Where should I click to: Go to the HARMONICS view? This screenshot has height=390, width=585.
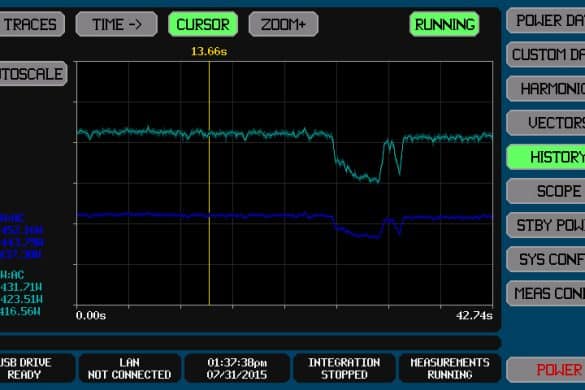click(546, 89)
